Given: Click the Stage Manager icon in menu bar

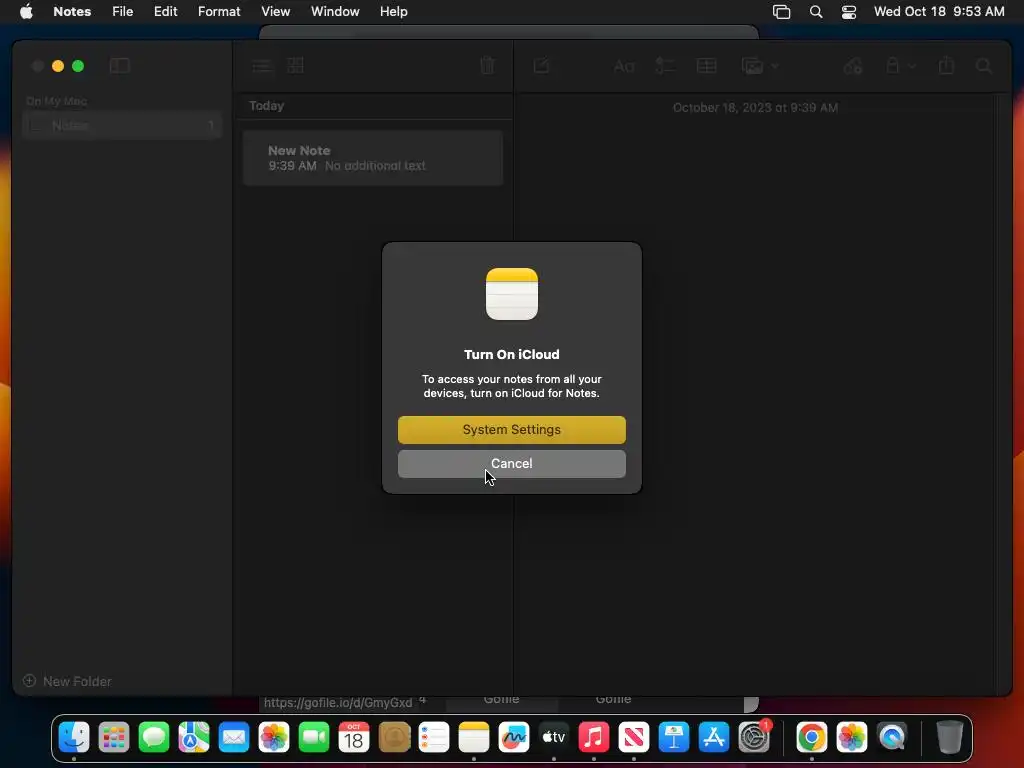Looking at the screenshot, I should [x=782, y=12].
